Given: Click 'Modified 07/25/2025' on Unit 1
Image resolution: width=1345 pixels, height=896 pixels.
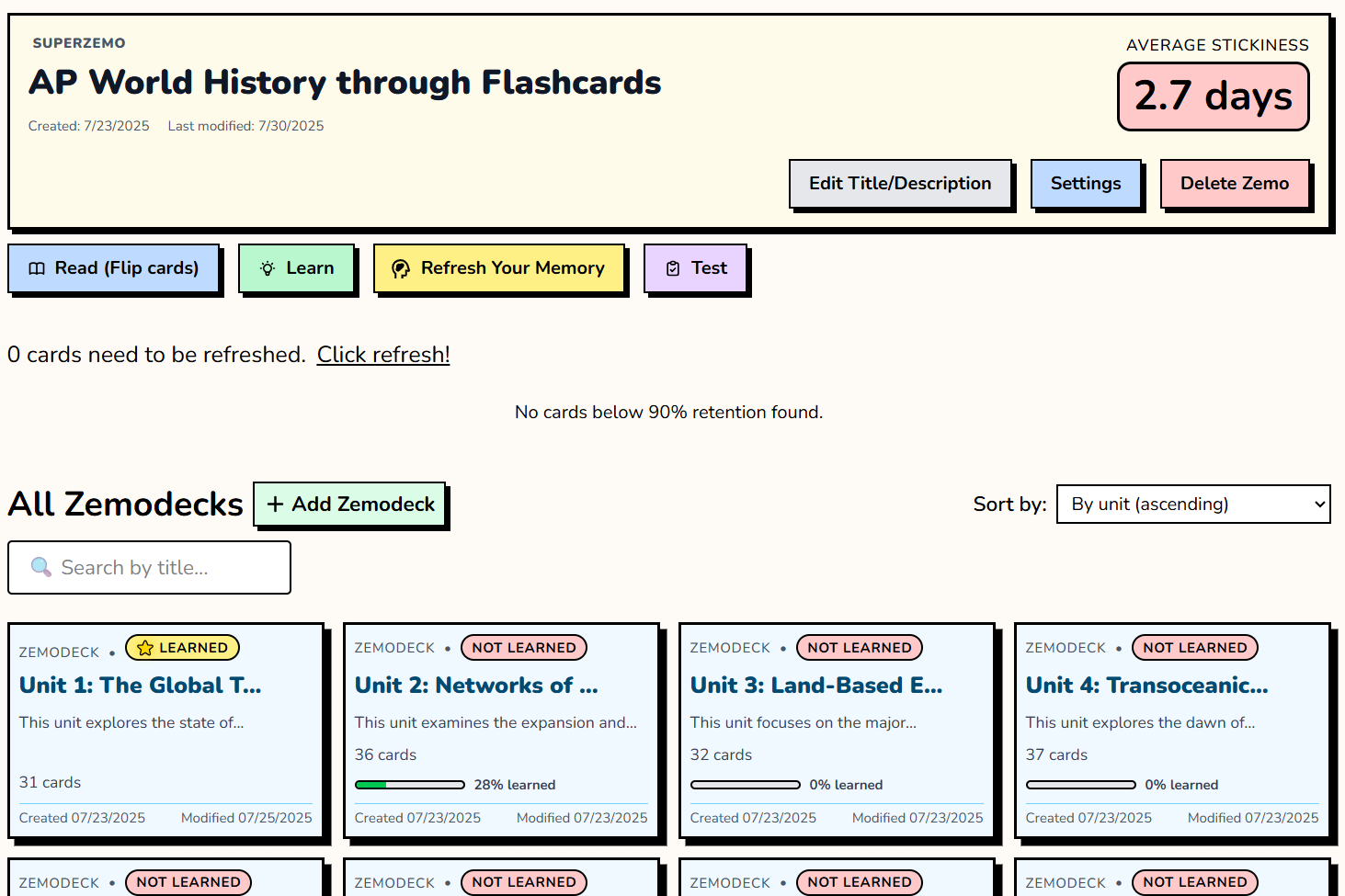Looking at the screenshot, I should tap(246, 818).
